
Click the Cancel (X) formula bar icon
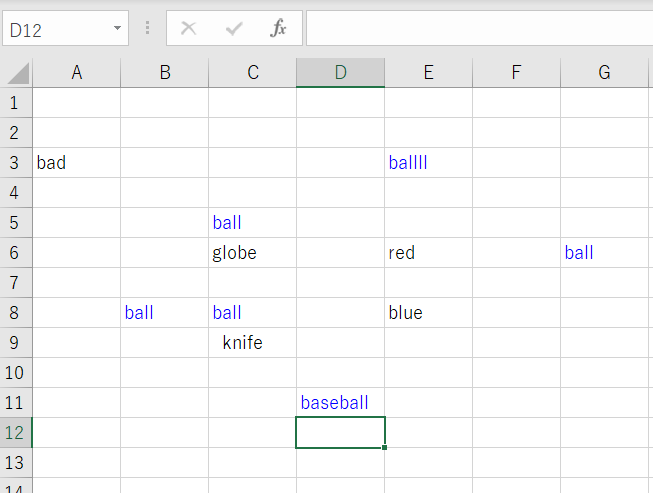[189, 28]
